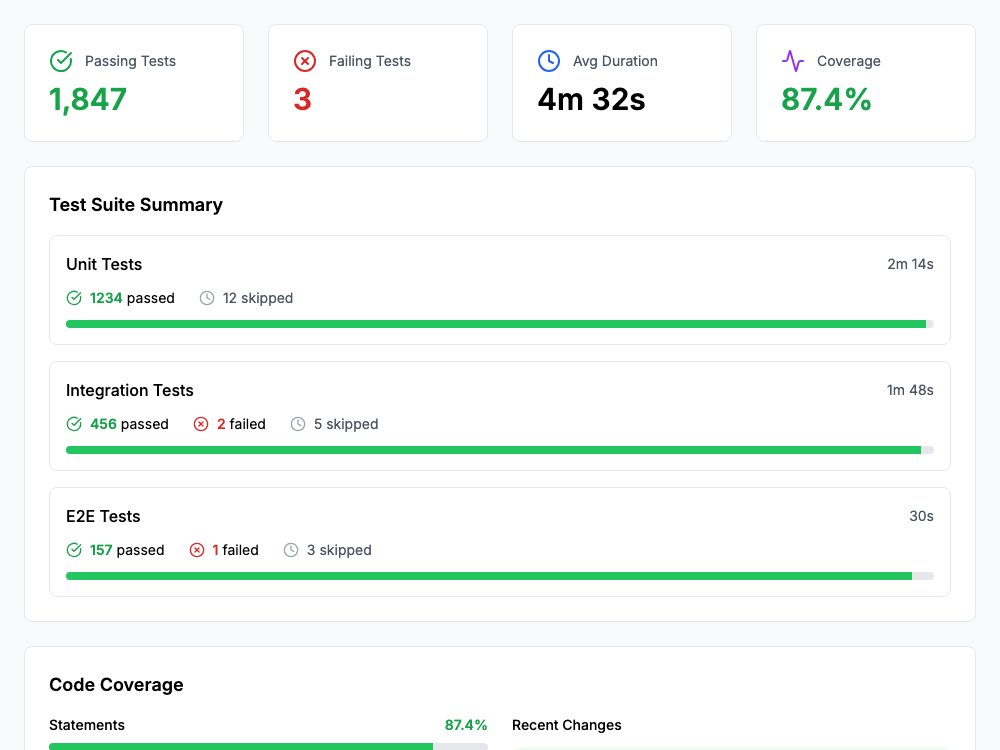Click the 4m 32s average duration value
1000x750 pixels.
click(591, 99)
